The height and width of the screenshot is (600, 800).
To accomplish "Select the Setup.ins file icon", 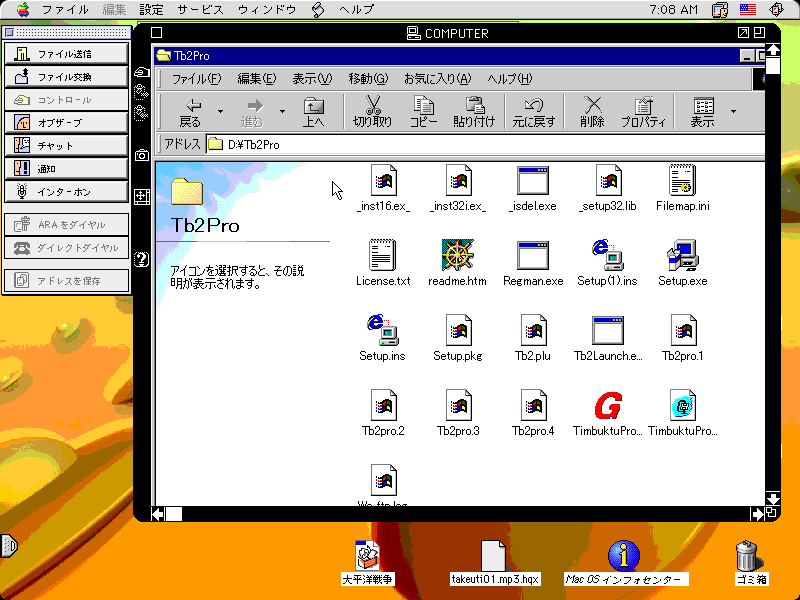I will pyautogui.click(x=383, y=330).
